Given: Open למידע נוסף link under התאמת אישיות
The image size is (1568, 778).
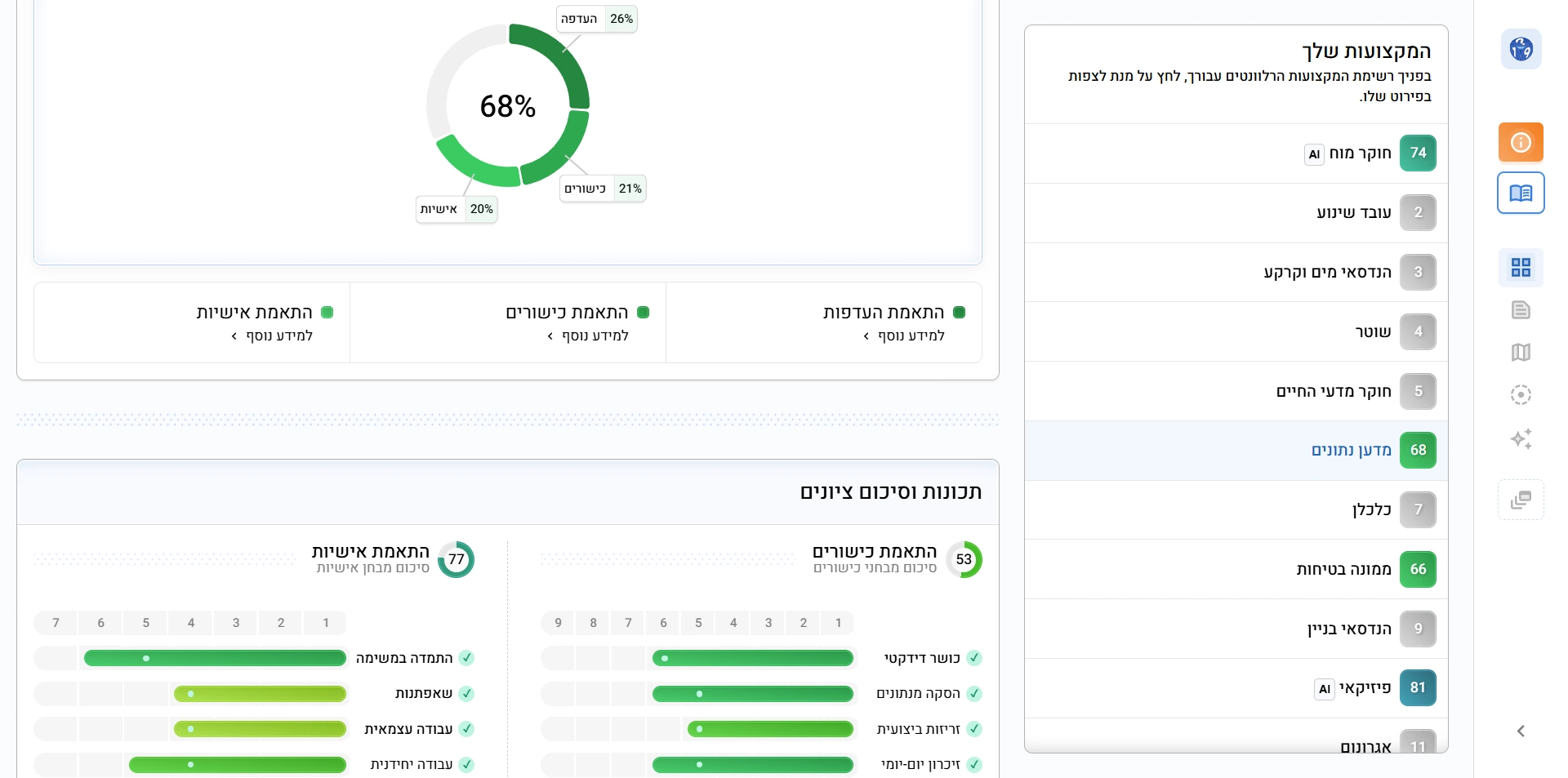Looking at the screenshot, I should (273, 336).
